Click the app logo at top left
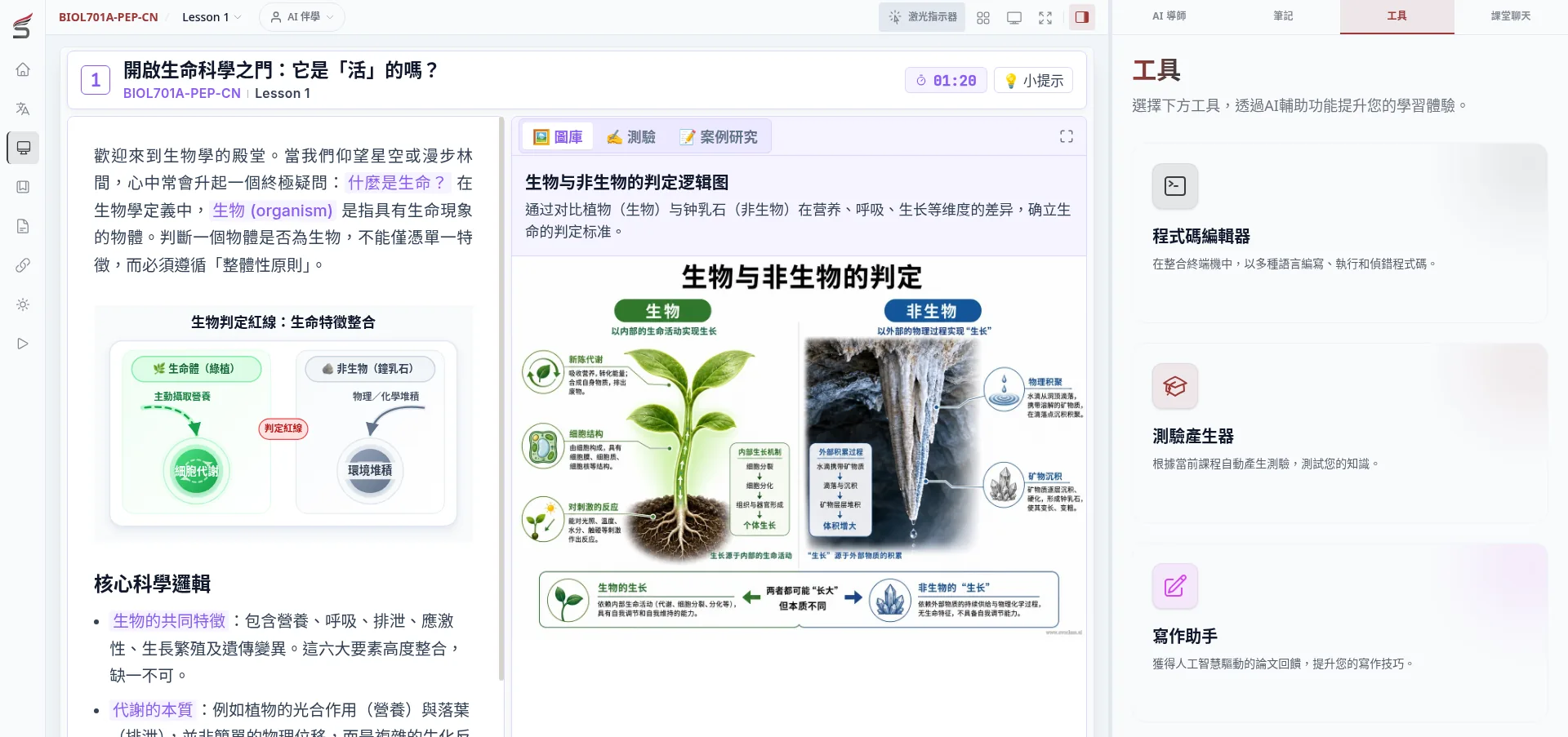 pyautogui.click(x=23, y=25)
